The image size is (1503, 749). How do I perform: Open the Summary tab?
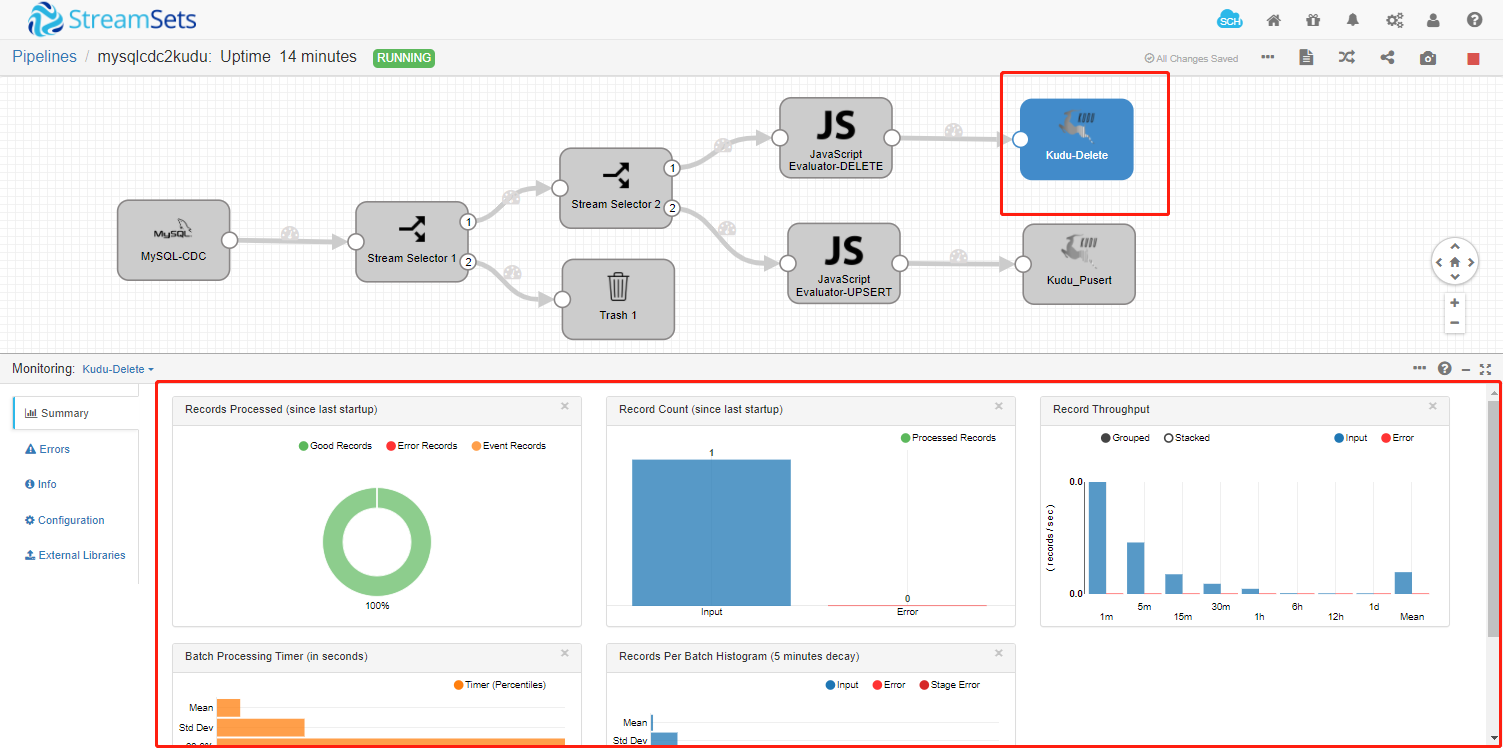pos(76,413)
